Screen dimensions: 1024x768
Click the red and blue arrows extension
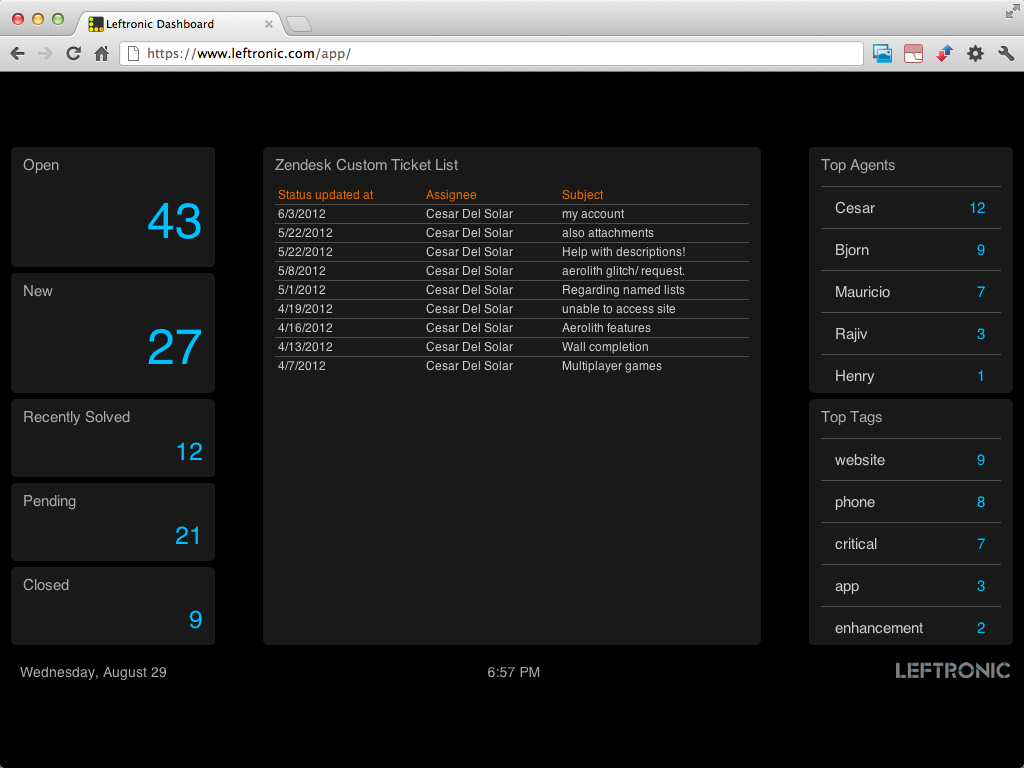point(944,54)
